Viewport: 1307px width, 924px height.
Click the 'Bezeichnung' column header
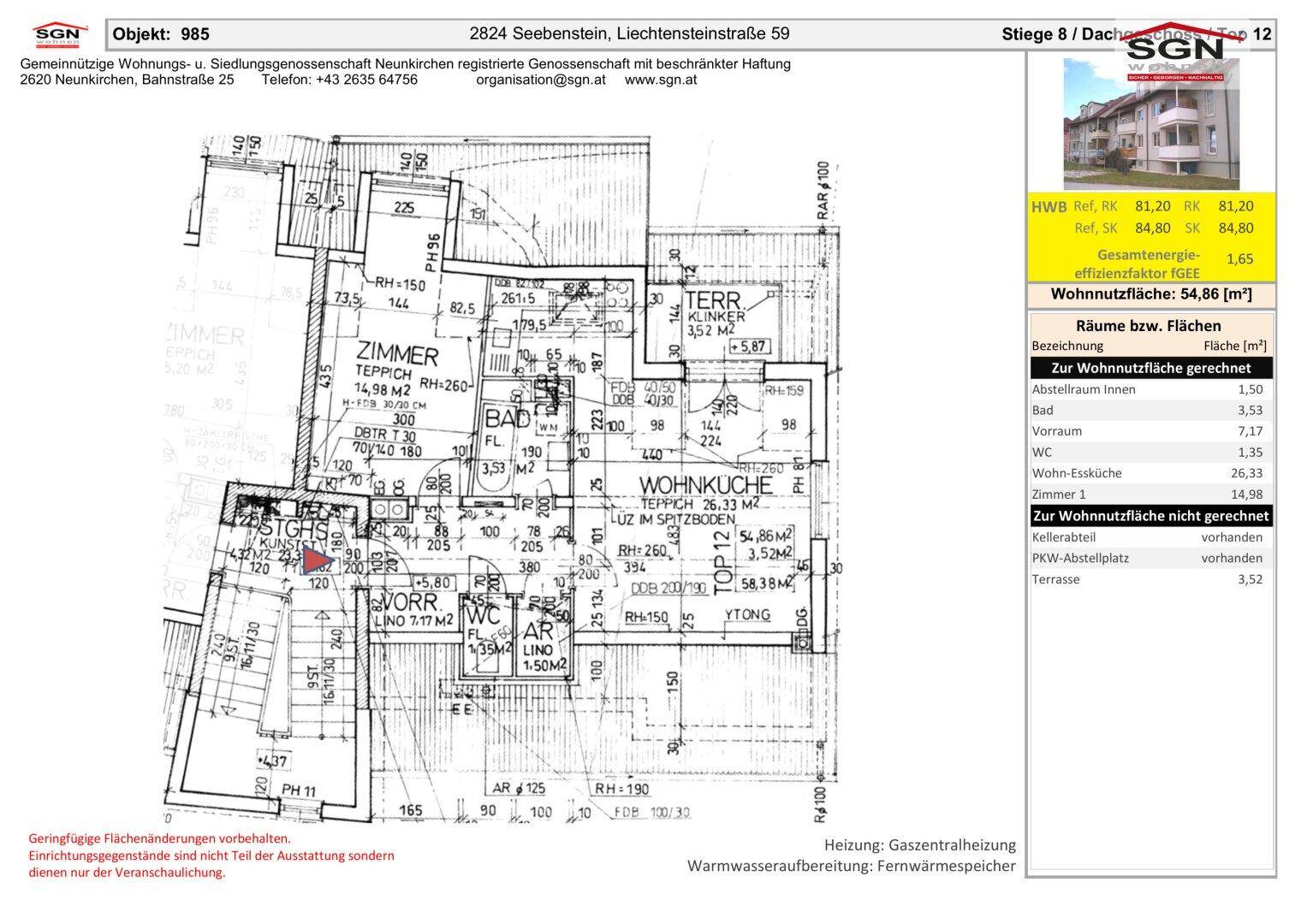[1067, 346]
